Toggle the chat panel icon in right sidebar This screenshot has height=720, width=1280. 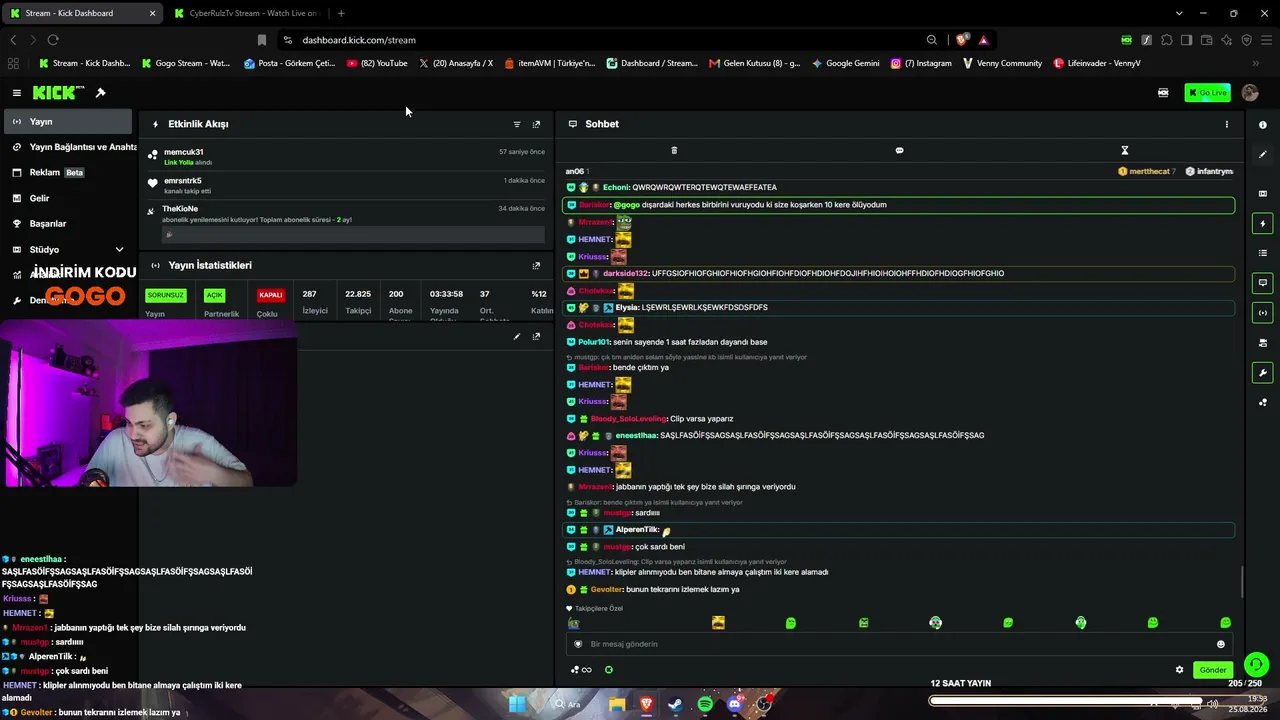pyautogui.click(x=1263, y=283)
